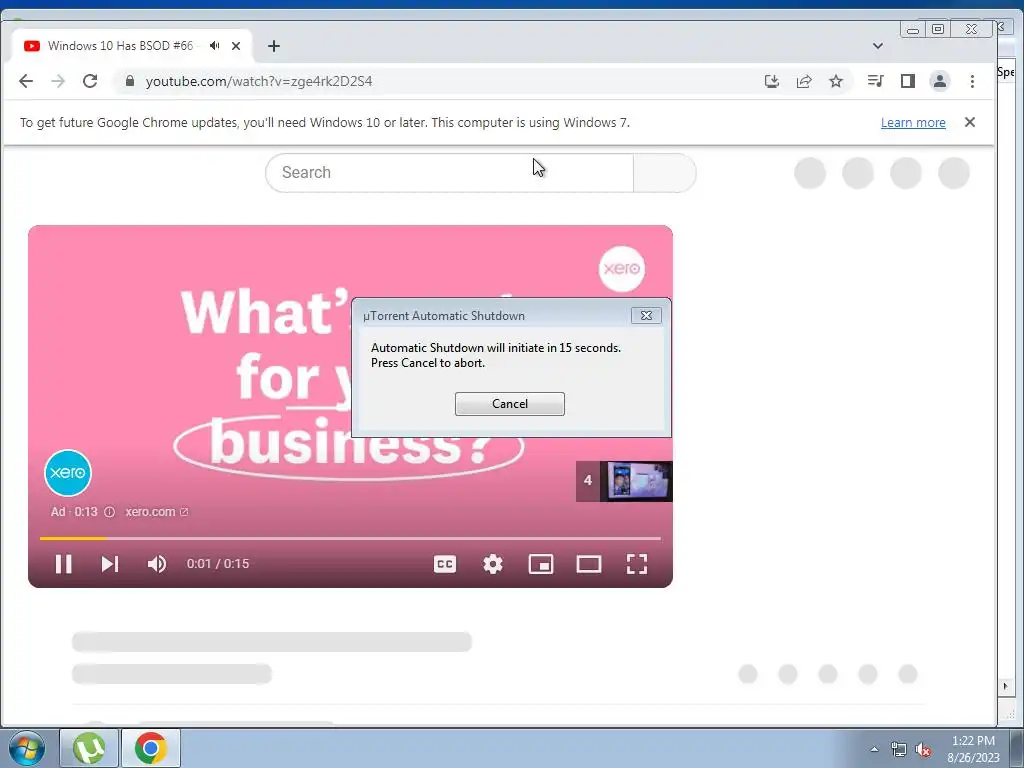Image resolution: width=1024 pixels, height=768 pixels.
Task: Switch to theater mode
Action: [x=588, y=564]
